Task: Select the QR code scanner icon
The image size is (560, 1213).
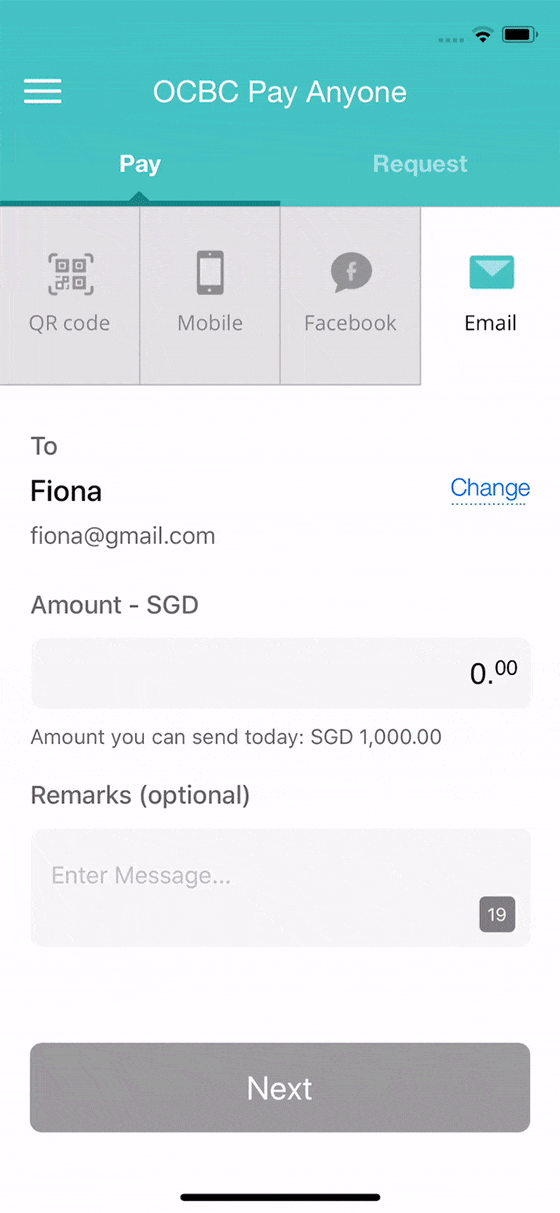Action: pyautogui.click(x=70, y=273)
